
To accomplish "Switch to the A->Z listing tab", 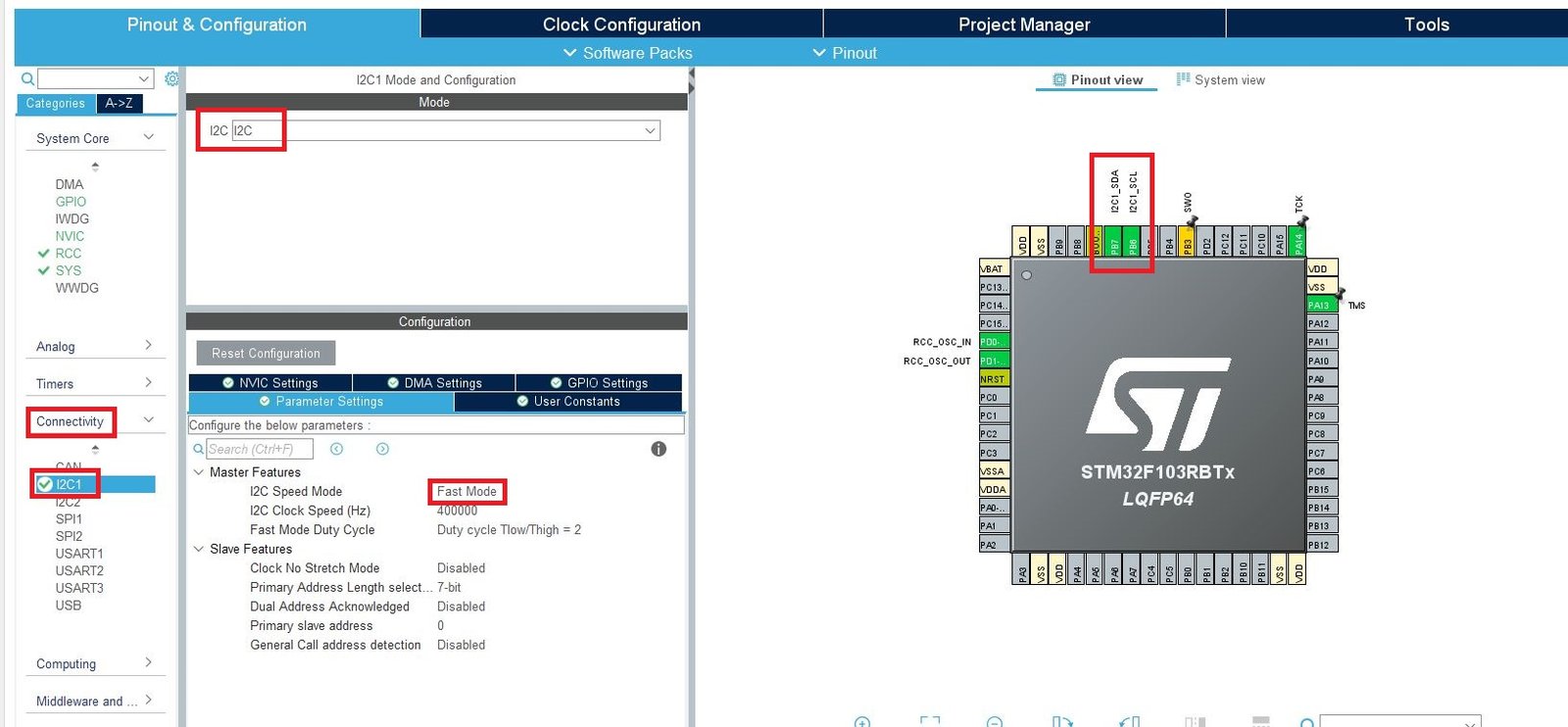I will click(x=120, y=103).
